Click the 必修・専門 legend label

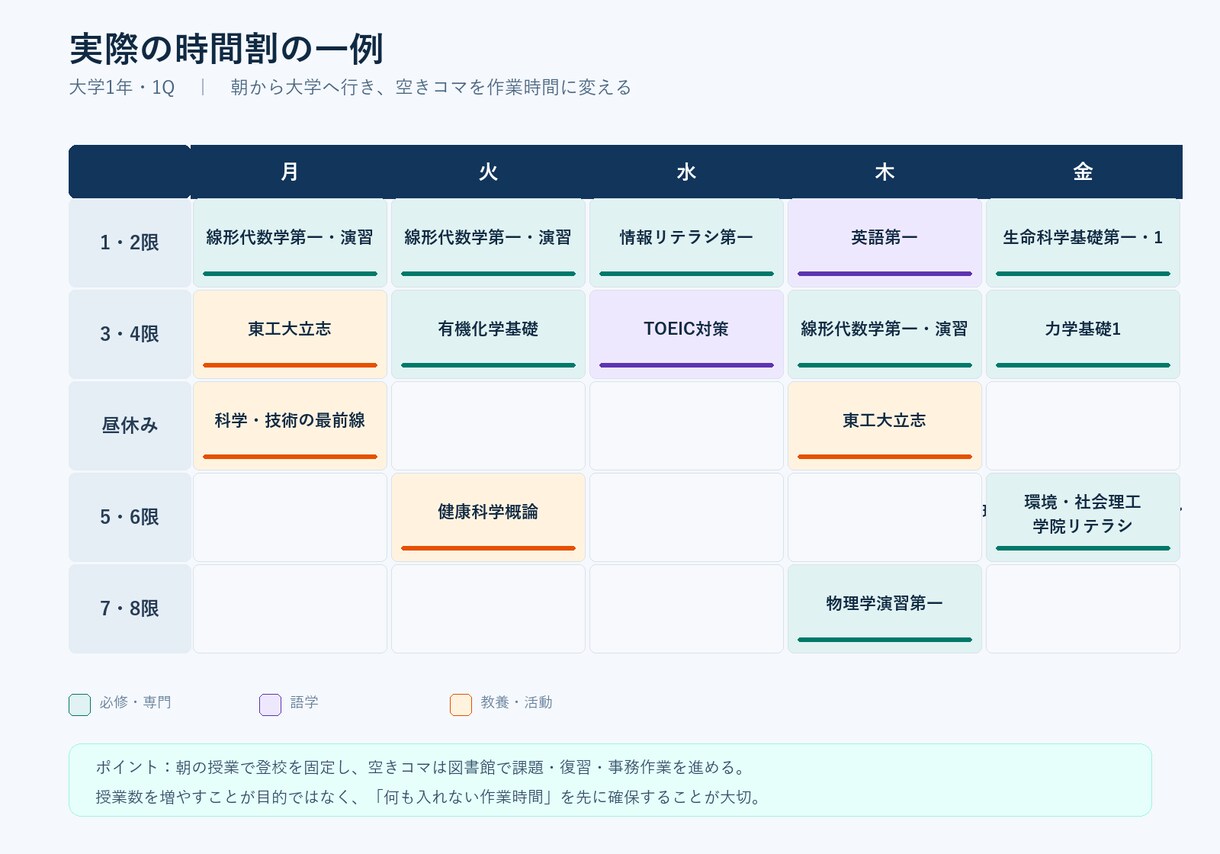[x=135, y=703]
